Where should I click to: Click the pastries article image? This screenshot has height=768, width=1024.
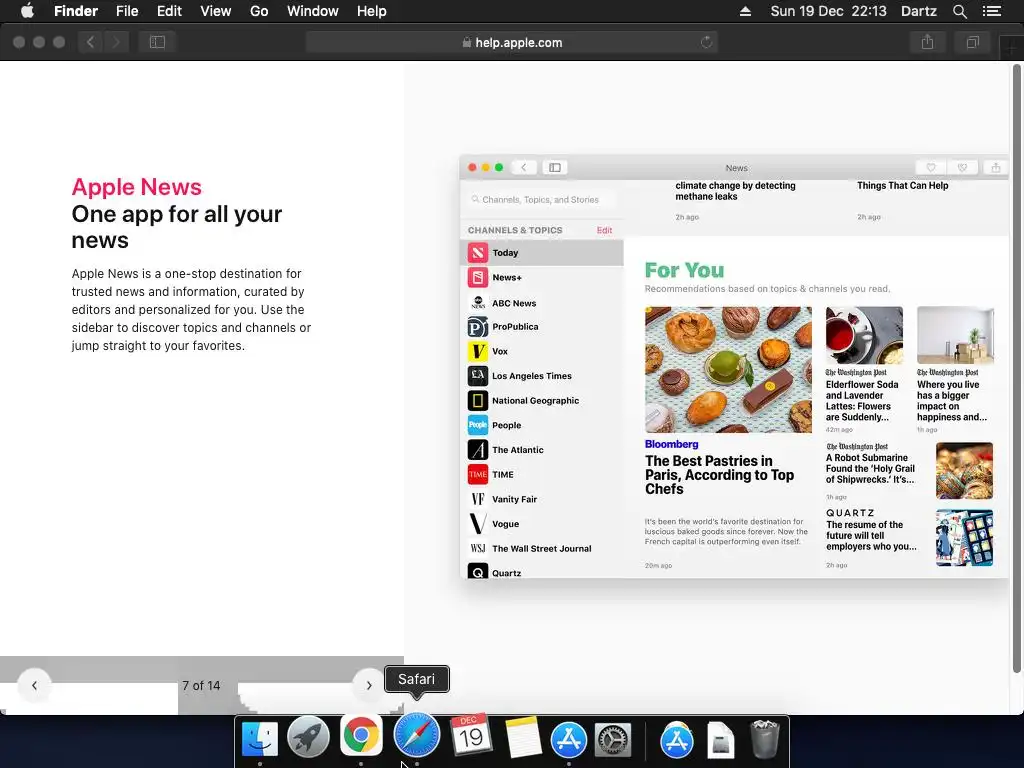728,370
